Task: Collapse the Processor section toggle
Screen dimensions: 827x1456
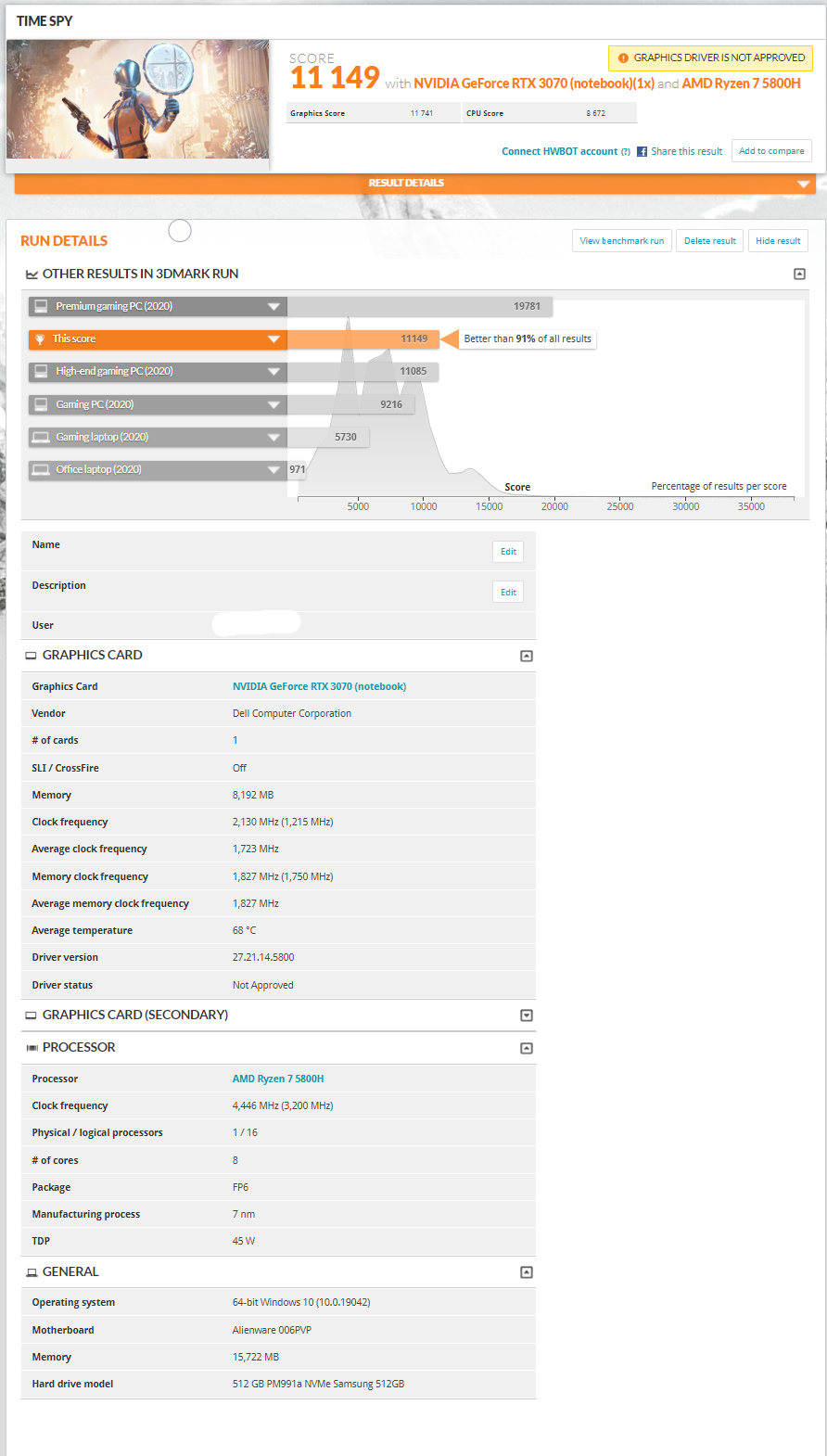Action: coord(527,1048)
